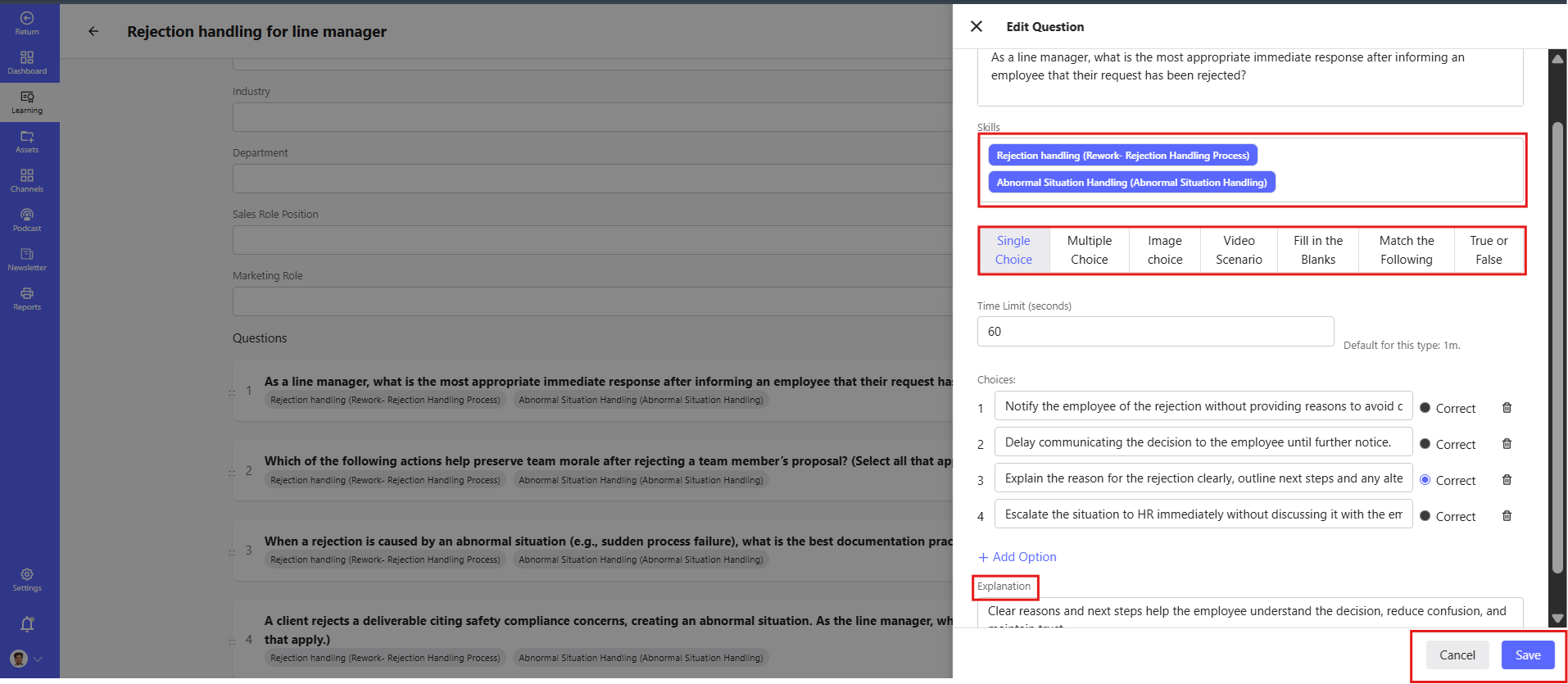Switch to Image choice question type

(1164, 250)
